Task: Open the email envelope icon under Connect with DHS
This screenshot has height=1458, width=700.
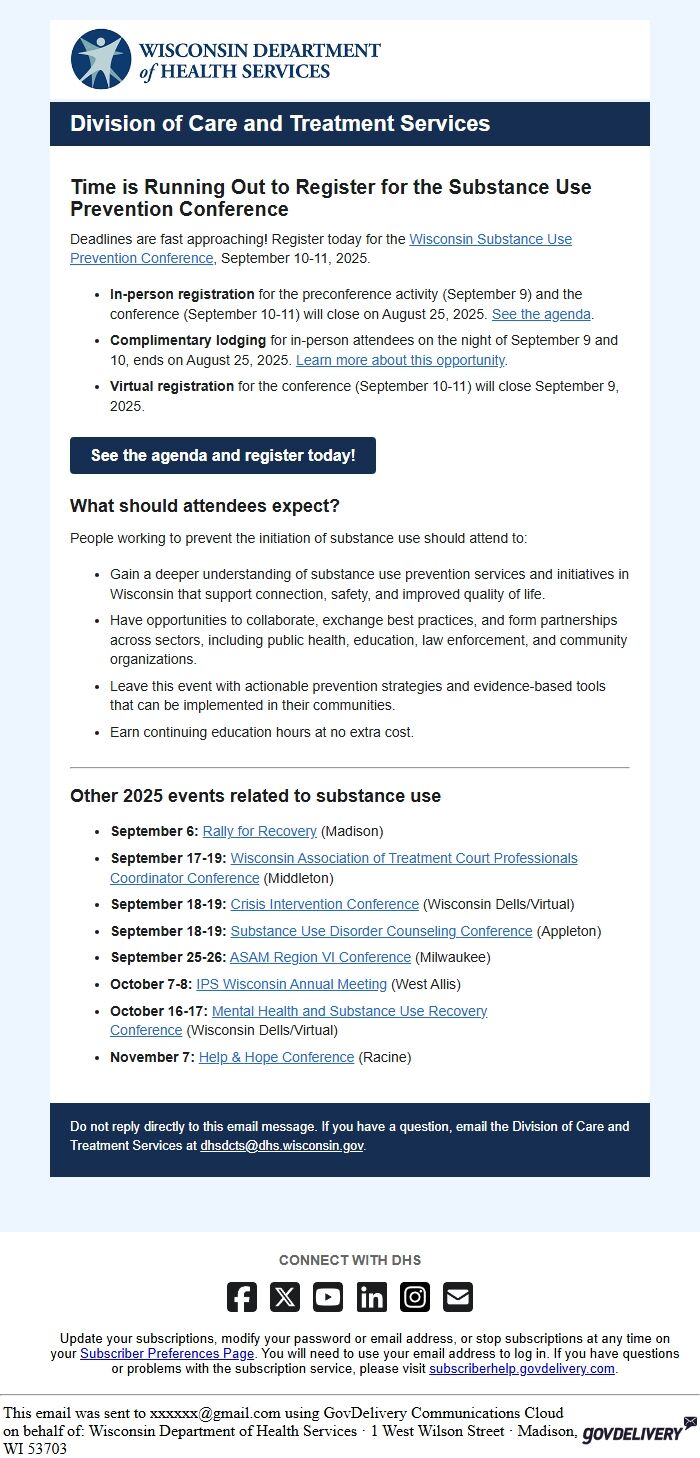Action: click(x=457, y=1297)
